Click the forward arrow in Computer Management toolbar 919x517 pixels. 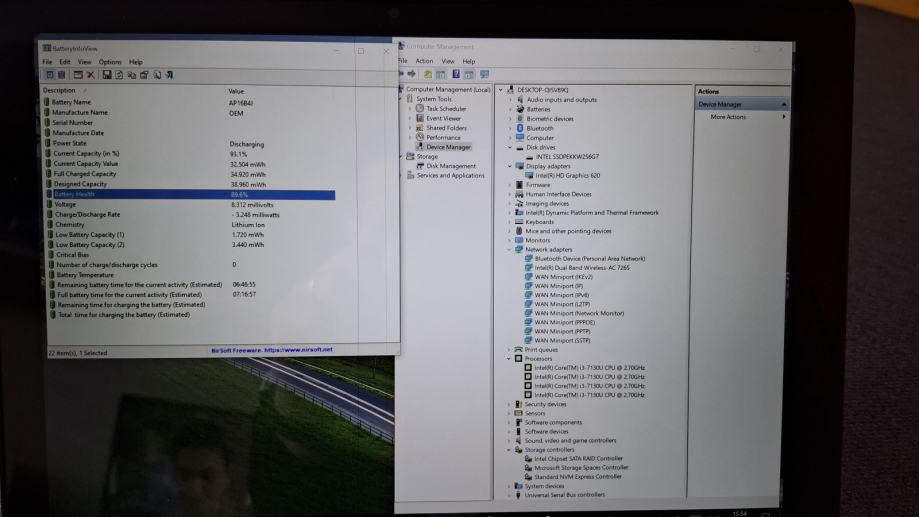click(411, 74)
